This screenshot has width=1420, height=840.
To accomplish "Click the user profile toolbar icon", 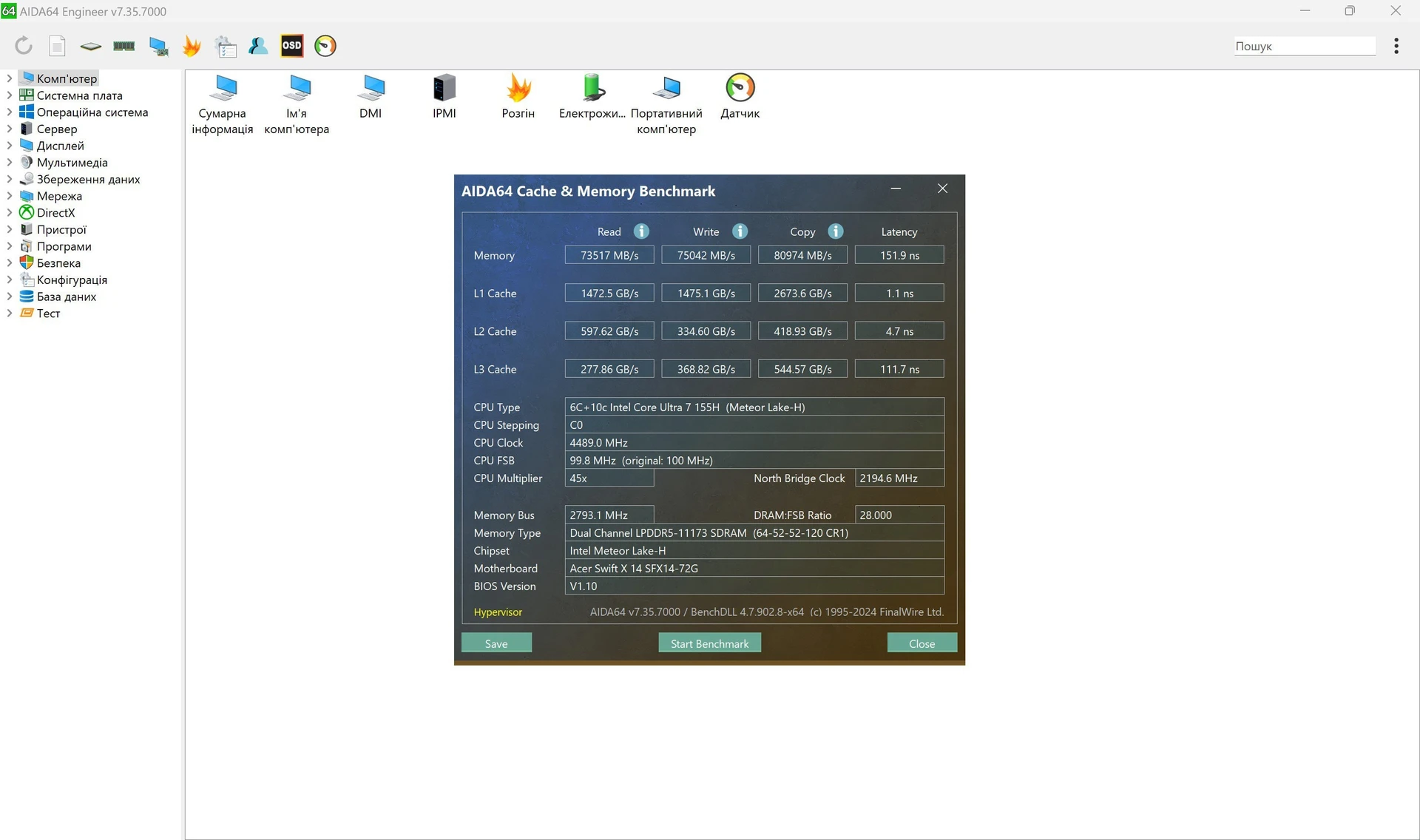I will coord(258,46).
